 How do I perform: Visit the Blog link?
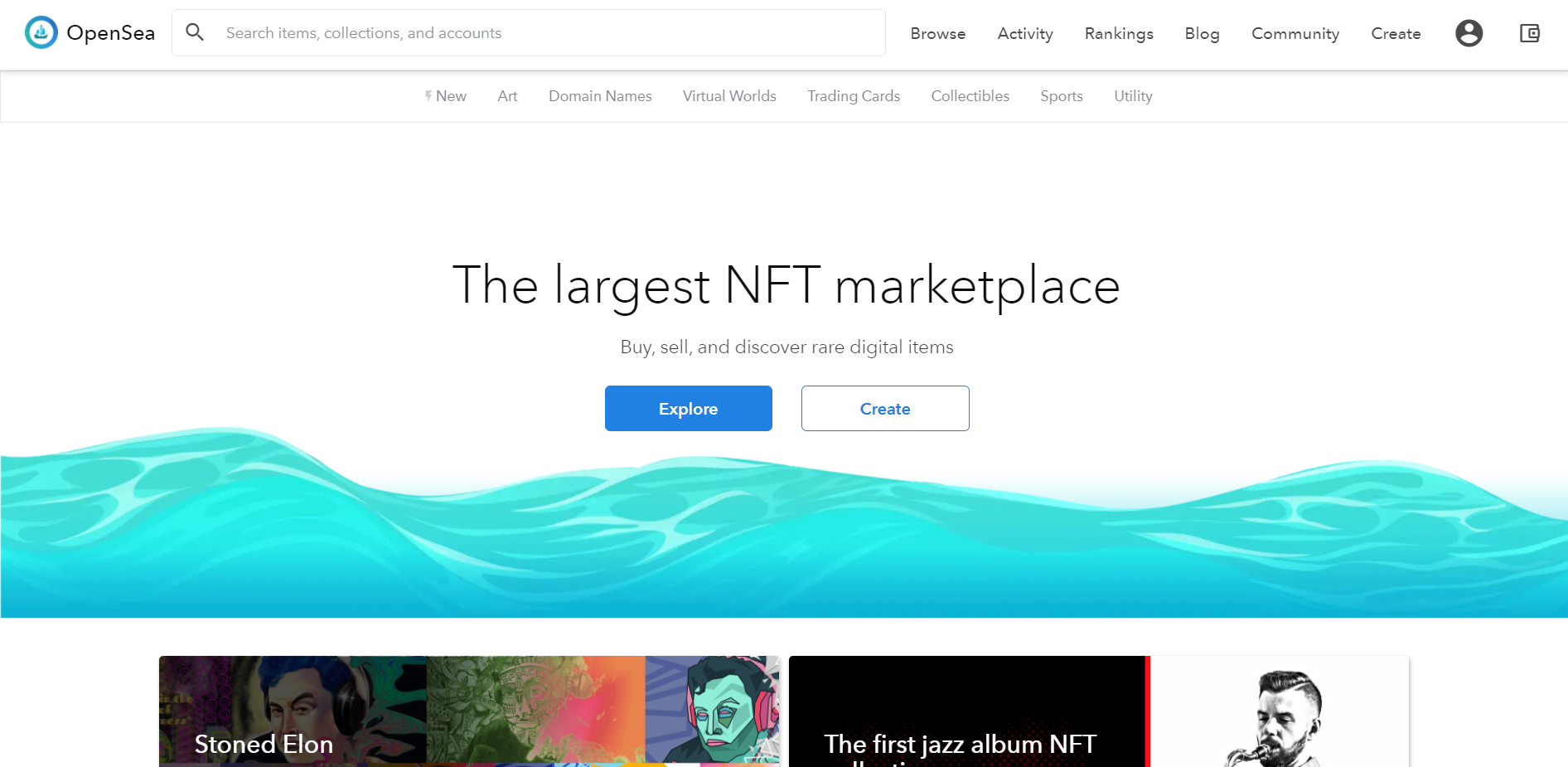pyautogui.click(x=1202, y=34)
